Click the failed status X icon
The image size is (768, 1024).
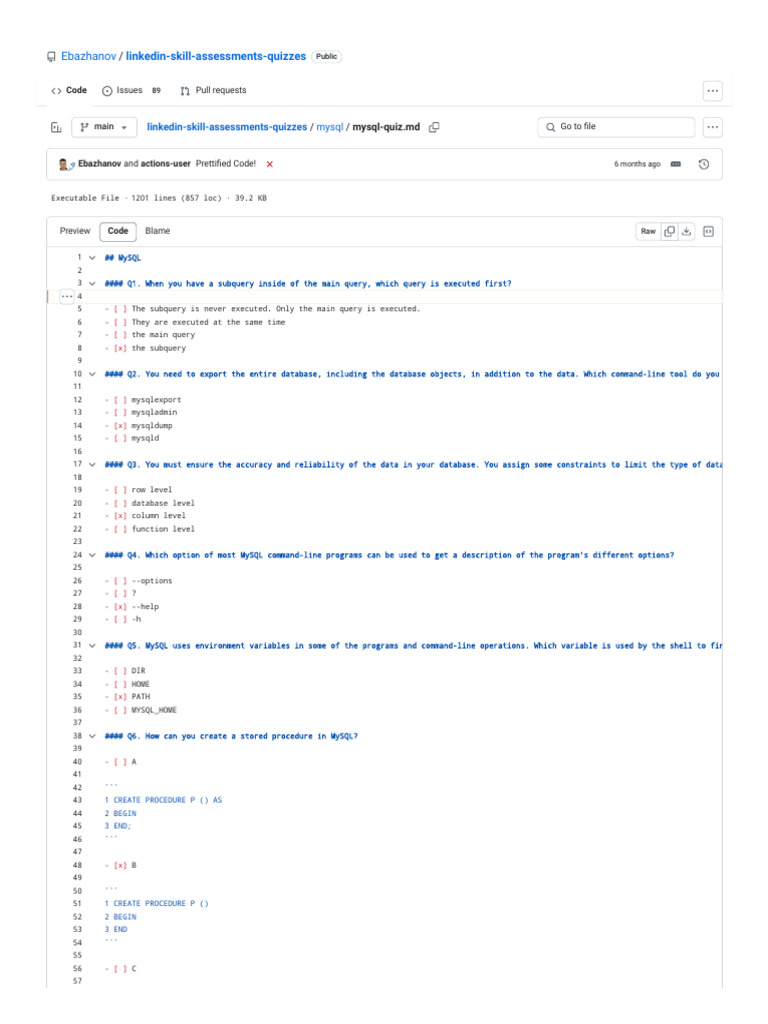[x=270, y=164]
